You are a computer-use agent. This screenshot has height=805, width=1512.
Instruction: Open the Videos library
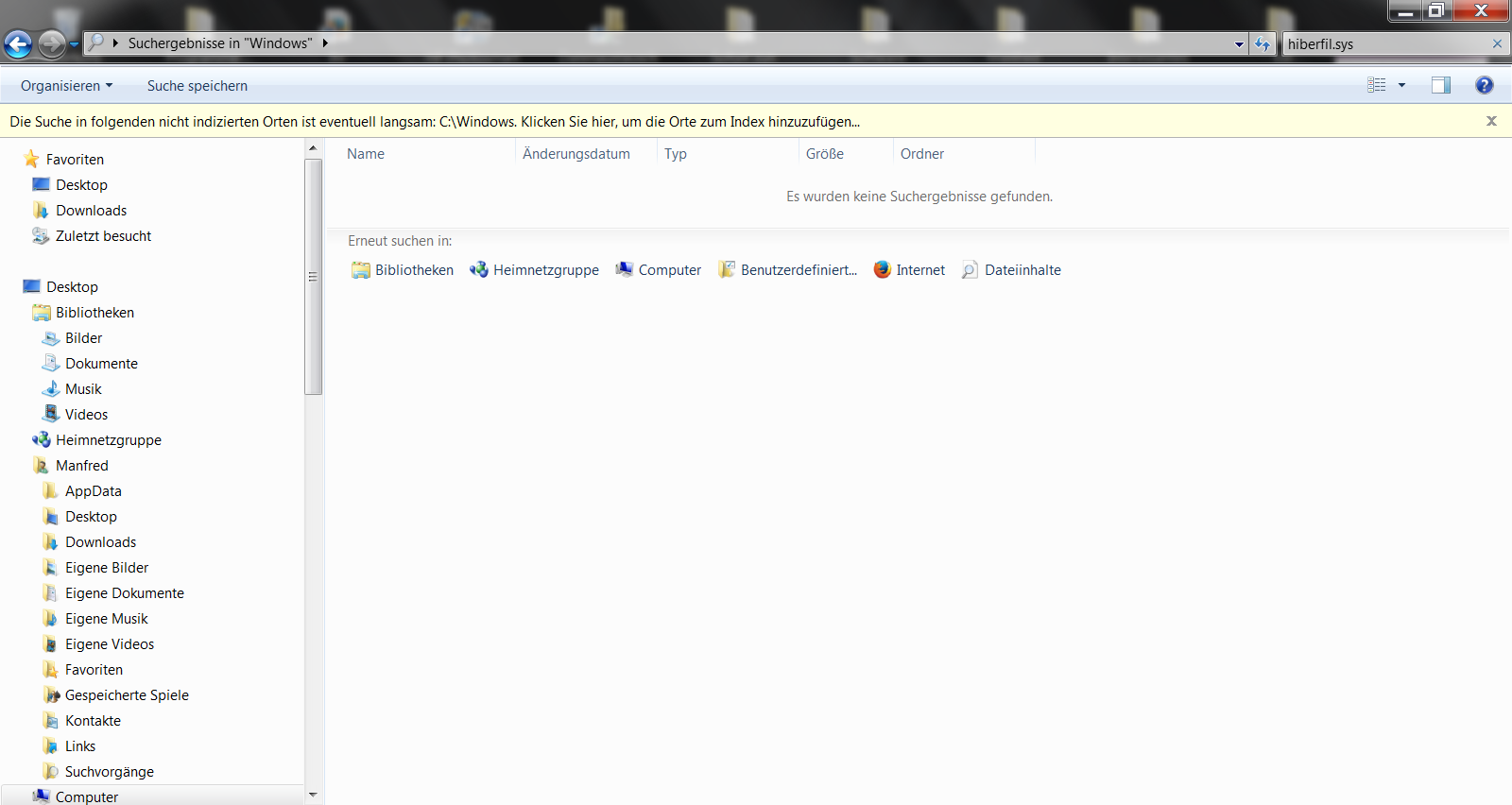[x=76, y=415]
